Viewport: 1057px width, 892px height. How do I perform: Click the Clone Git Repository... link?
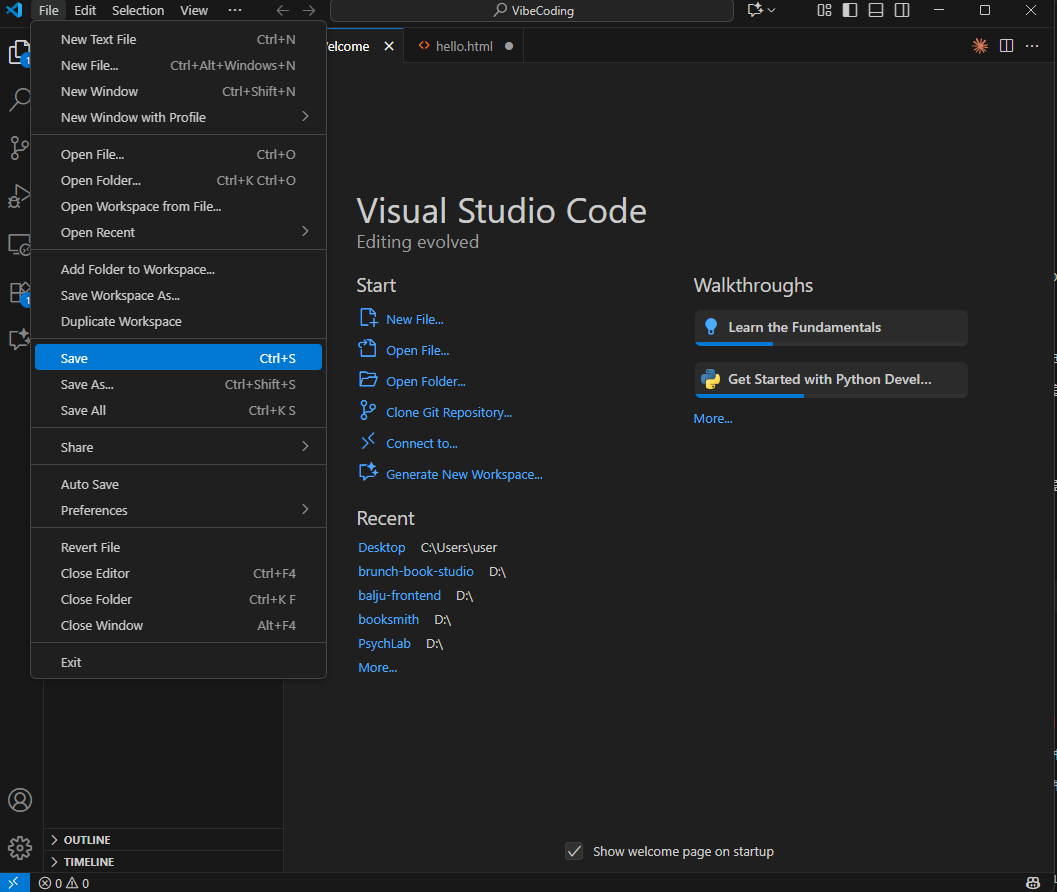click(449, 412)
